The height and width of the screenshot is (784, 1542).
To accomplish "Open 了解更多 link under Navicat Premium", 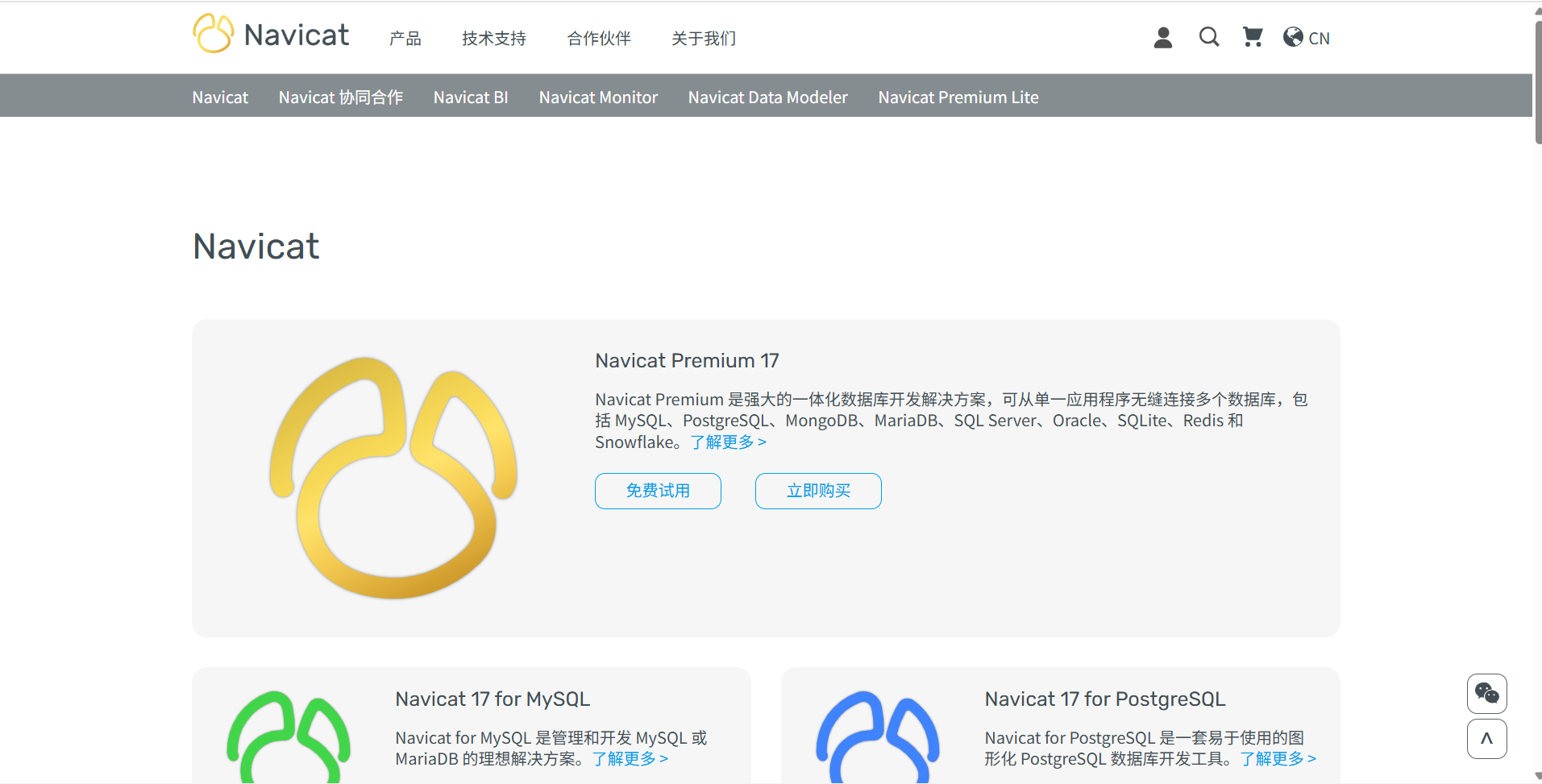I will 728,442.
